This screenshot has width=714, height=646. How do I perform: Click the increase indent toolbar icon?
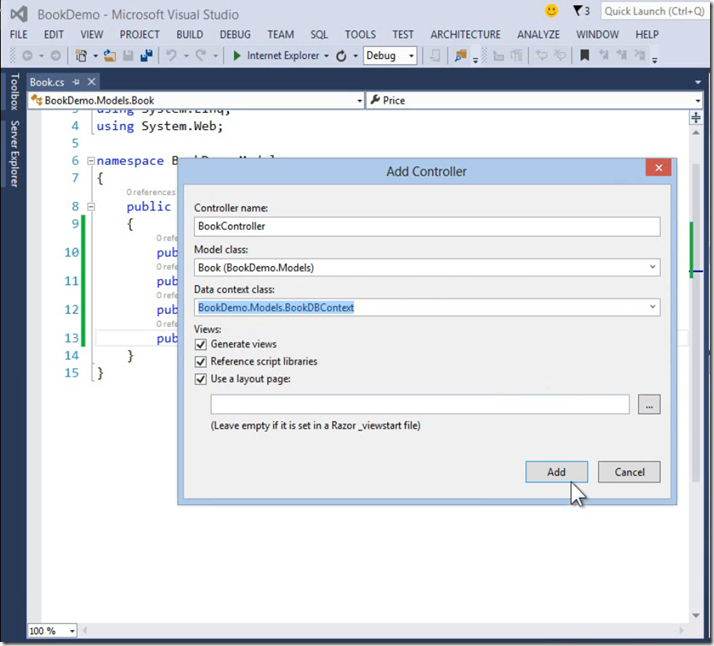coord(516,56)
